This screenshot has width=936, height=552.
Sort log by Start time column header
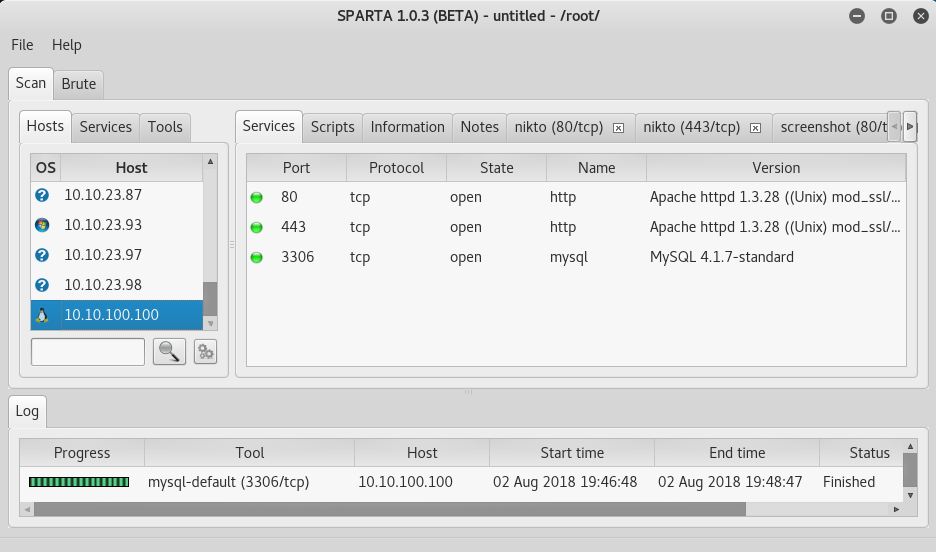pos(572,453)
